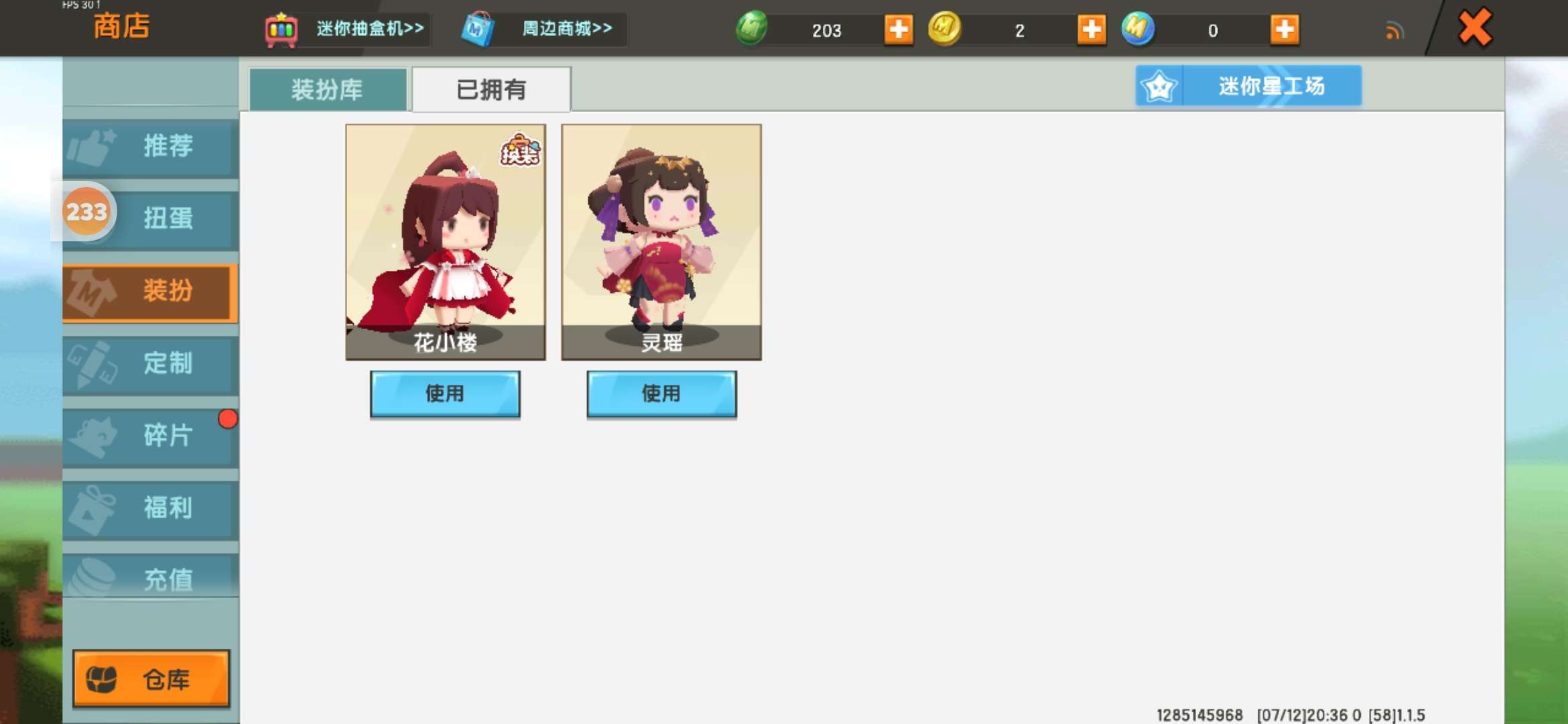Open the 仓库 warehouse

pos(151,678)
